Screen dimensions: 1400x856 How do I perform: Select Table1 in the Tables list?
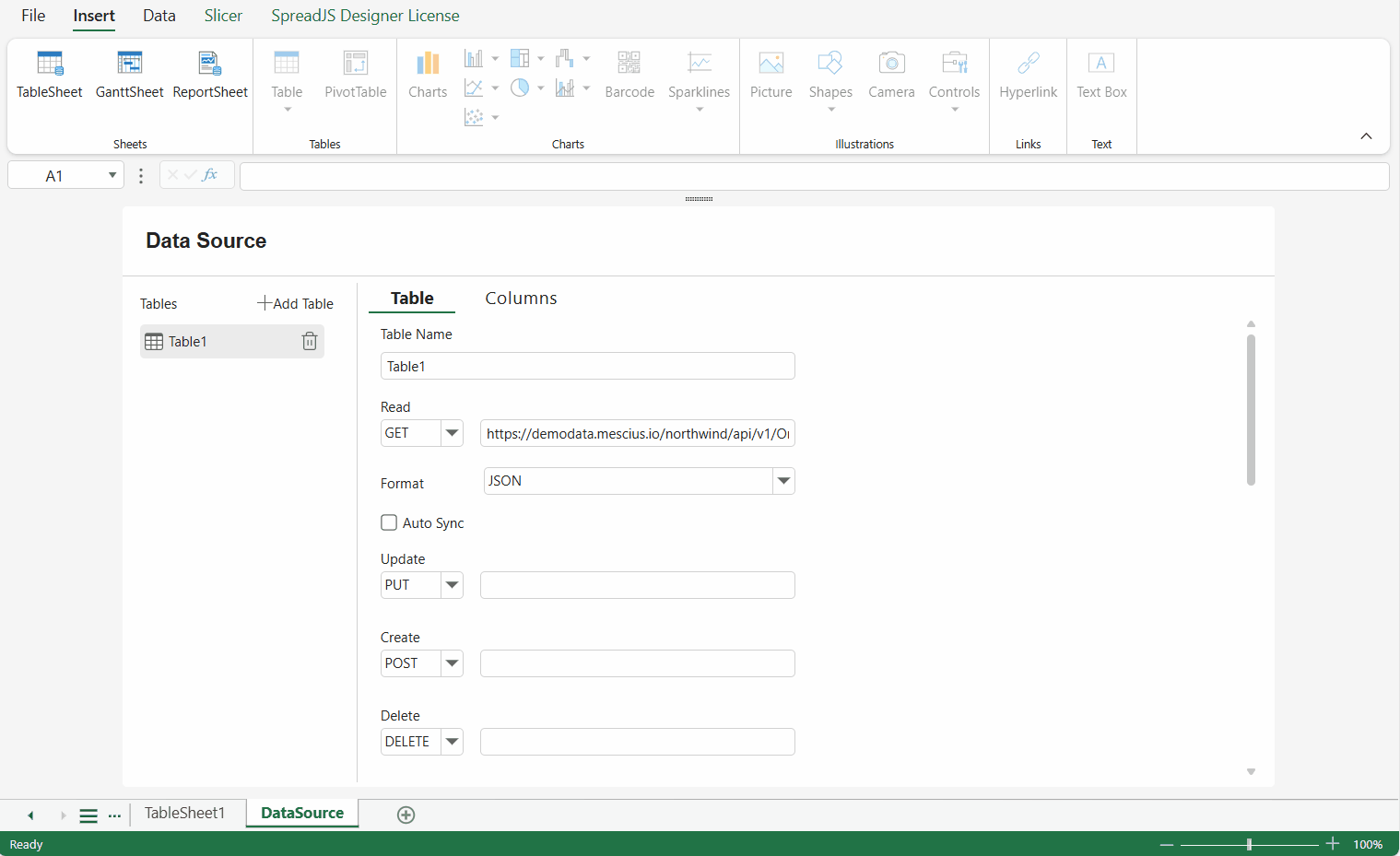[x=232, y=341]
